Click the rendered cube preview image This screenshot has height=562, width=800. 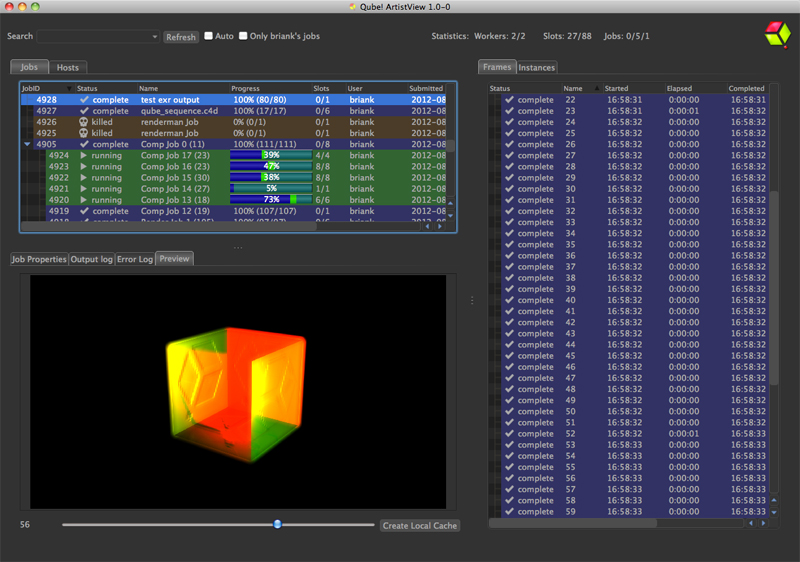(237, 394)
